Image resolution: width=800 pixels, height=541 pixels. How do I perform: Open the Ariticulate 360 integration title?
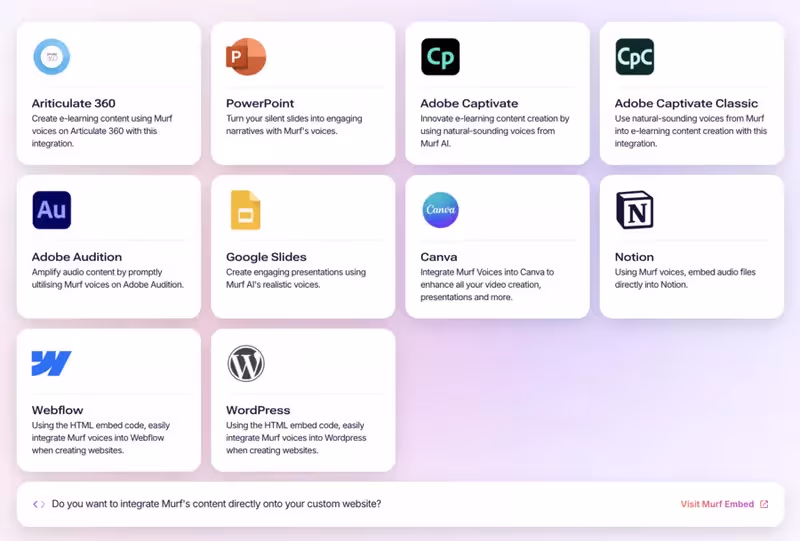(x=73, y=103)
